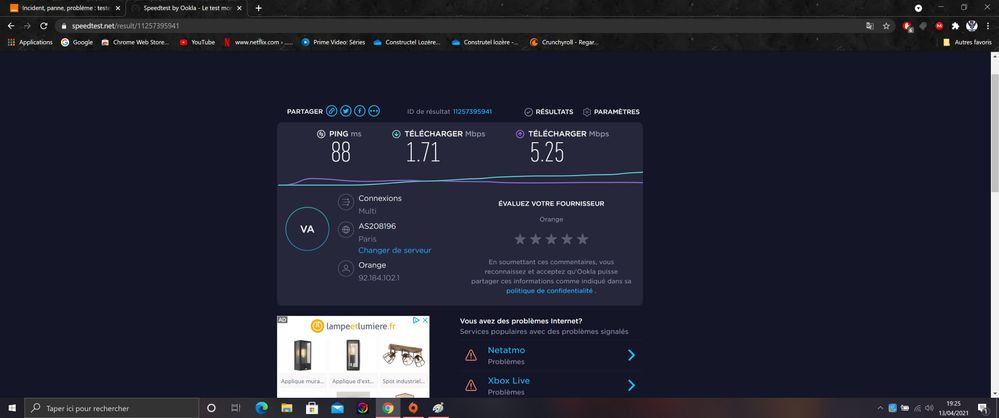Click Netatmo warning triangle icon

tap(471, 355)
